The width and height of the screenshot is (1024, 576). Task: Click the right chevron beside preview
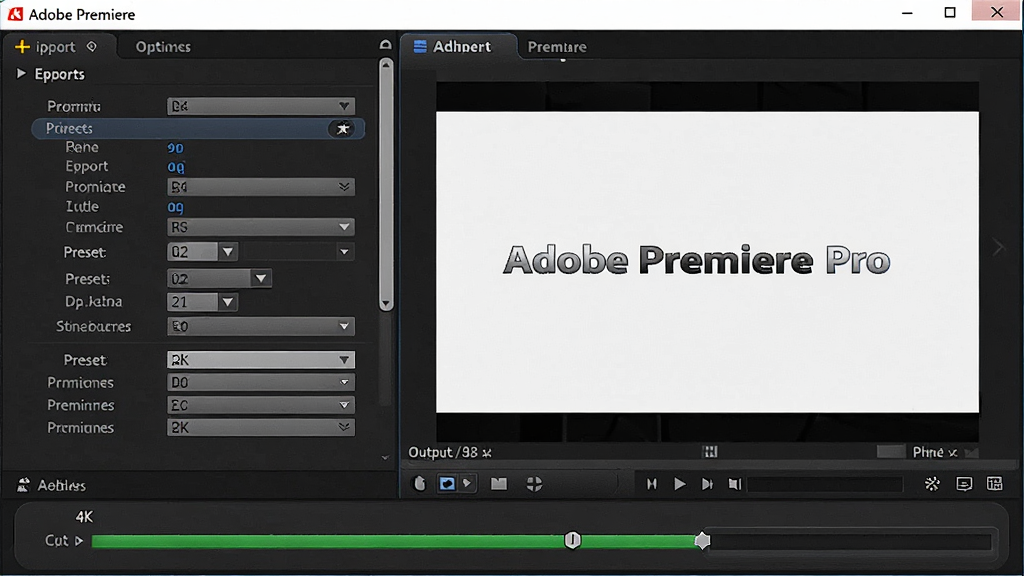pyautogui.click(x=998, y=248)
